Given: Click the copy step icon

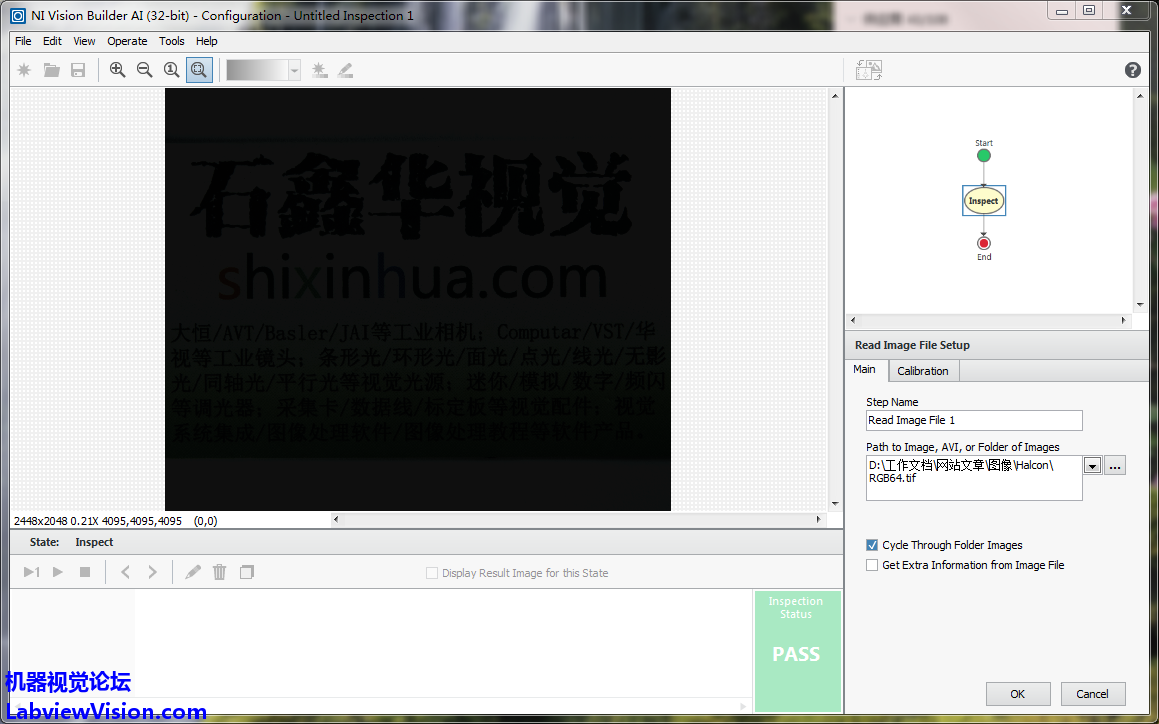Looking at the screenshot, I should pos(247,572).
